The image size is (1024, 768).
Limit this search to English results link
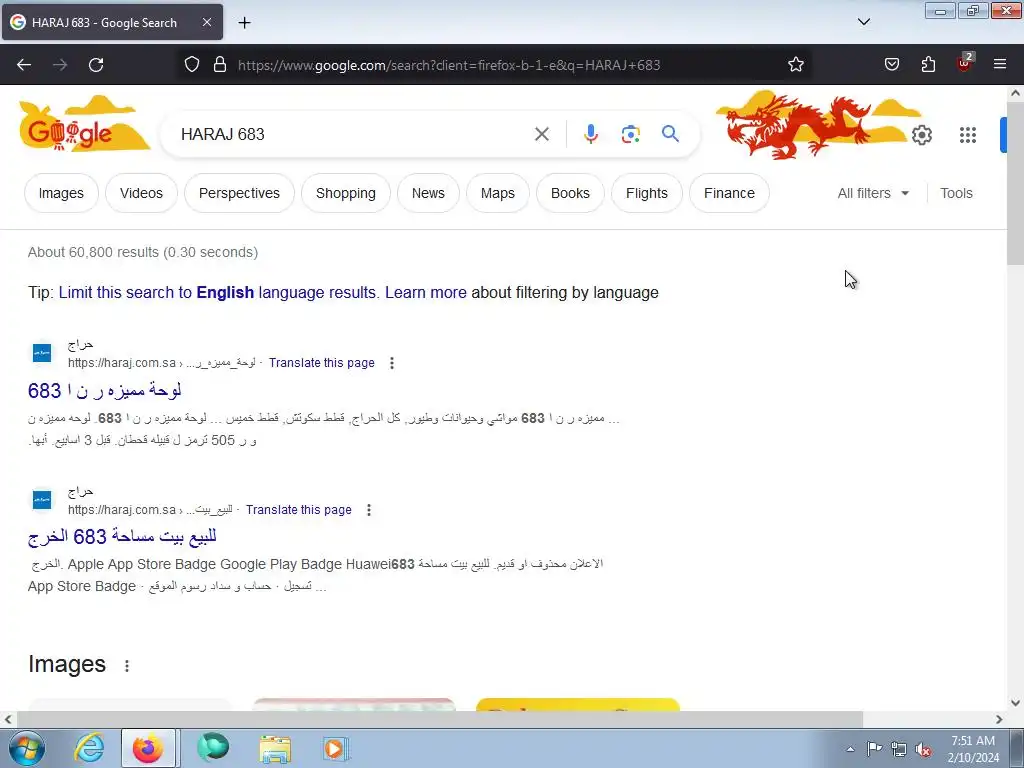[218, 293]
